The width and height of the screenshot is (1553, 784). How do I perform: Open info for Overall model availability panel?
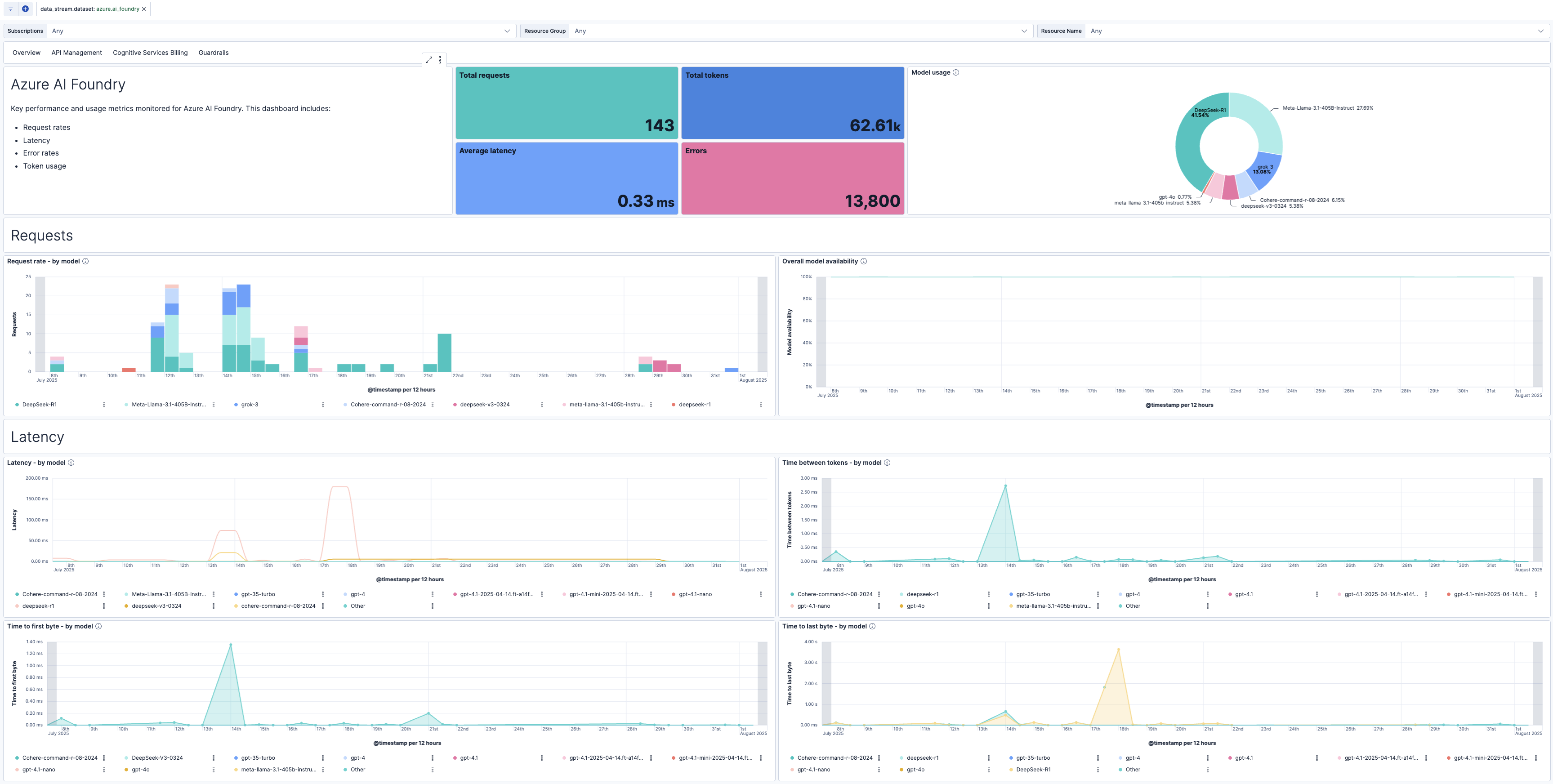point(863,262)
